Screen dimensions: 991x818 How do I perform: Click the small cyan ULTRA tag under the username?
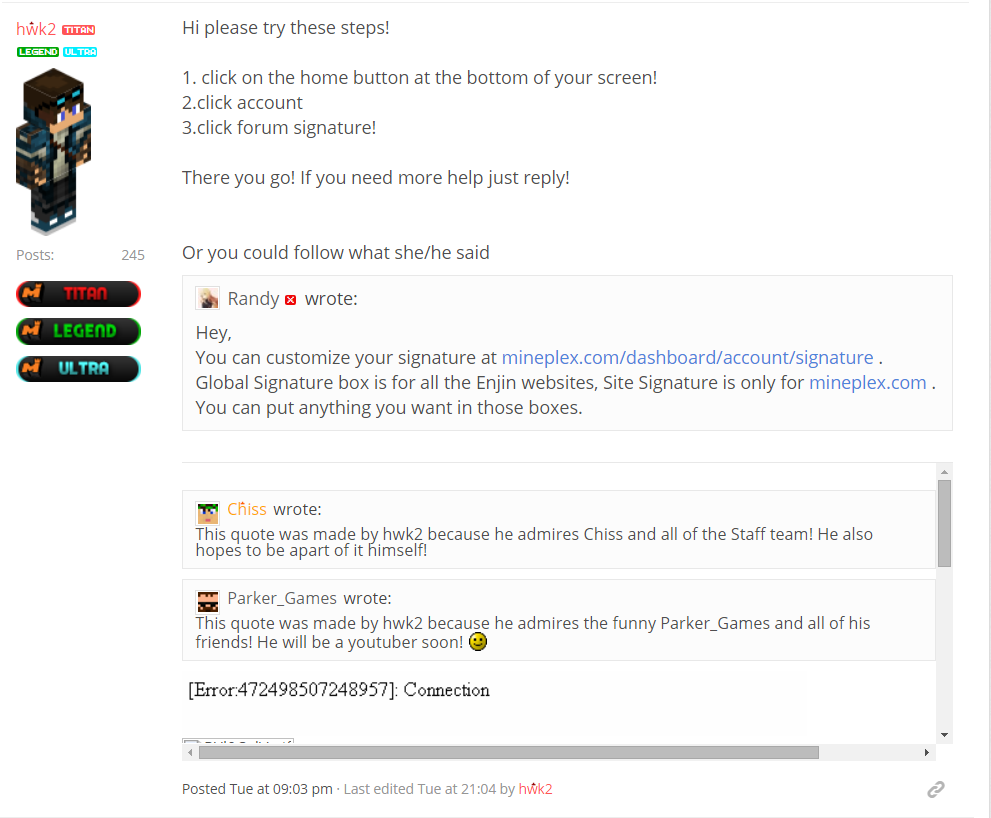(80, 52)
